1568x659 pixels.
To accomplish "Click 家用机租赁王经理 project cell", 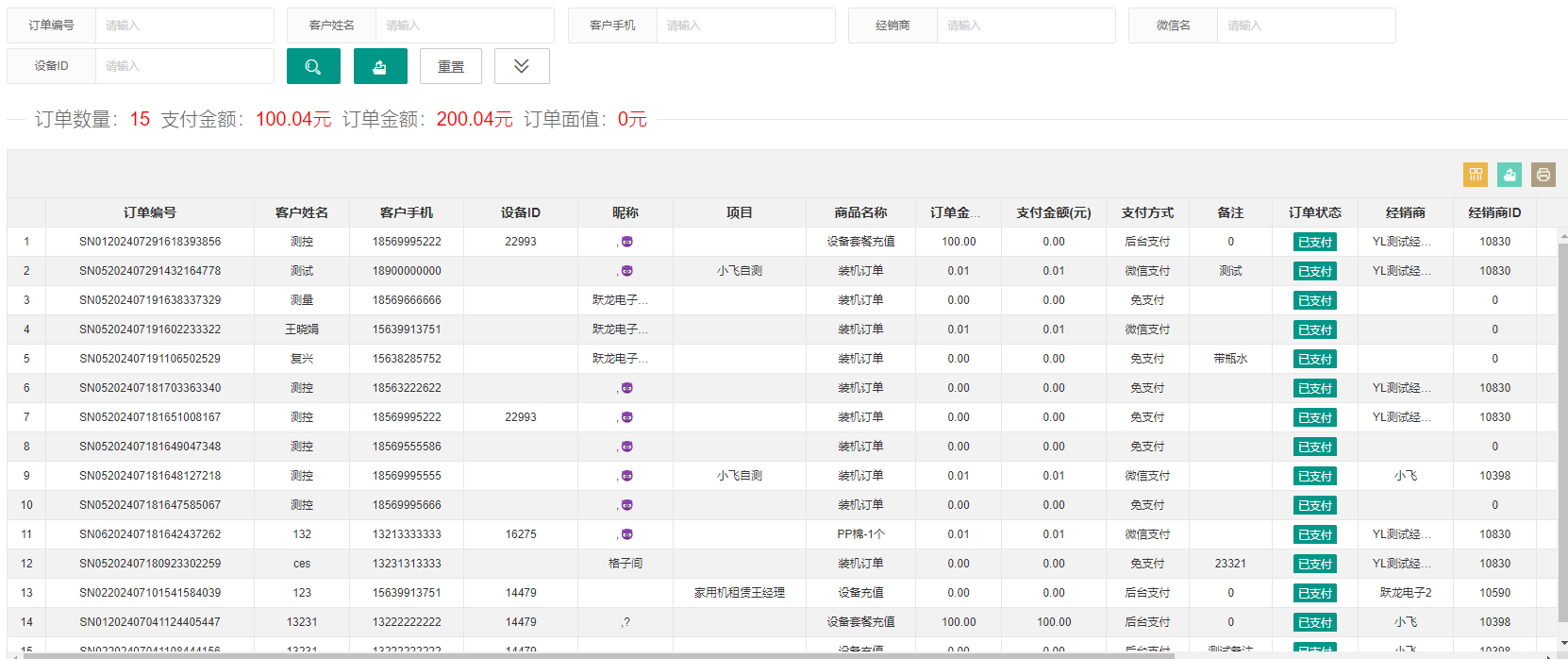I will 740,593.
